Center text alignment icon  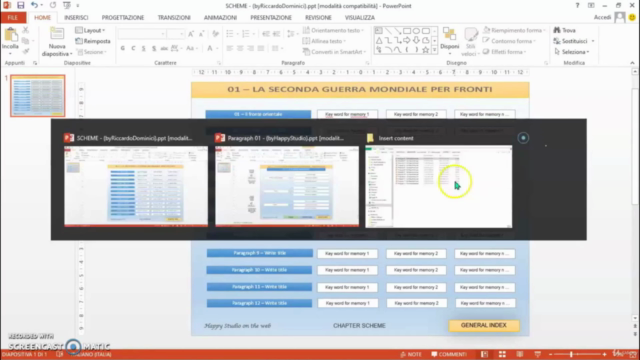coord(240,48)
